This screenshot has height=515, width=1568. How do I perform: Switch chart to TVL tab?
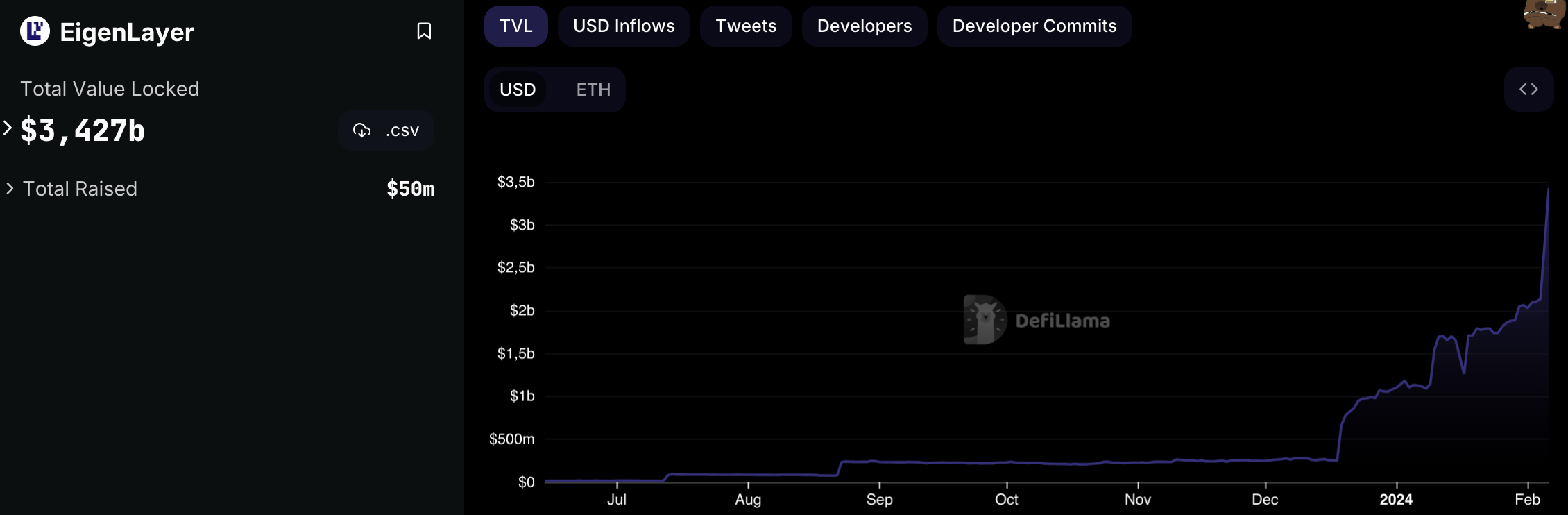click(516, 26)
